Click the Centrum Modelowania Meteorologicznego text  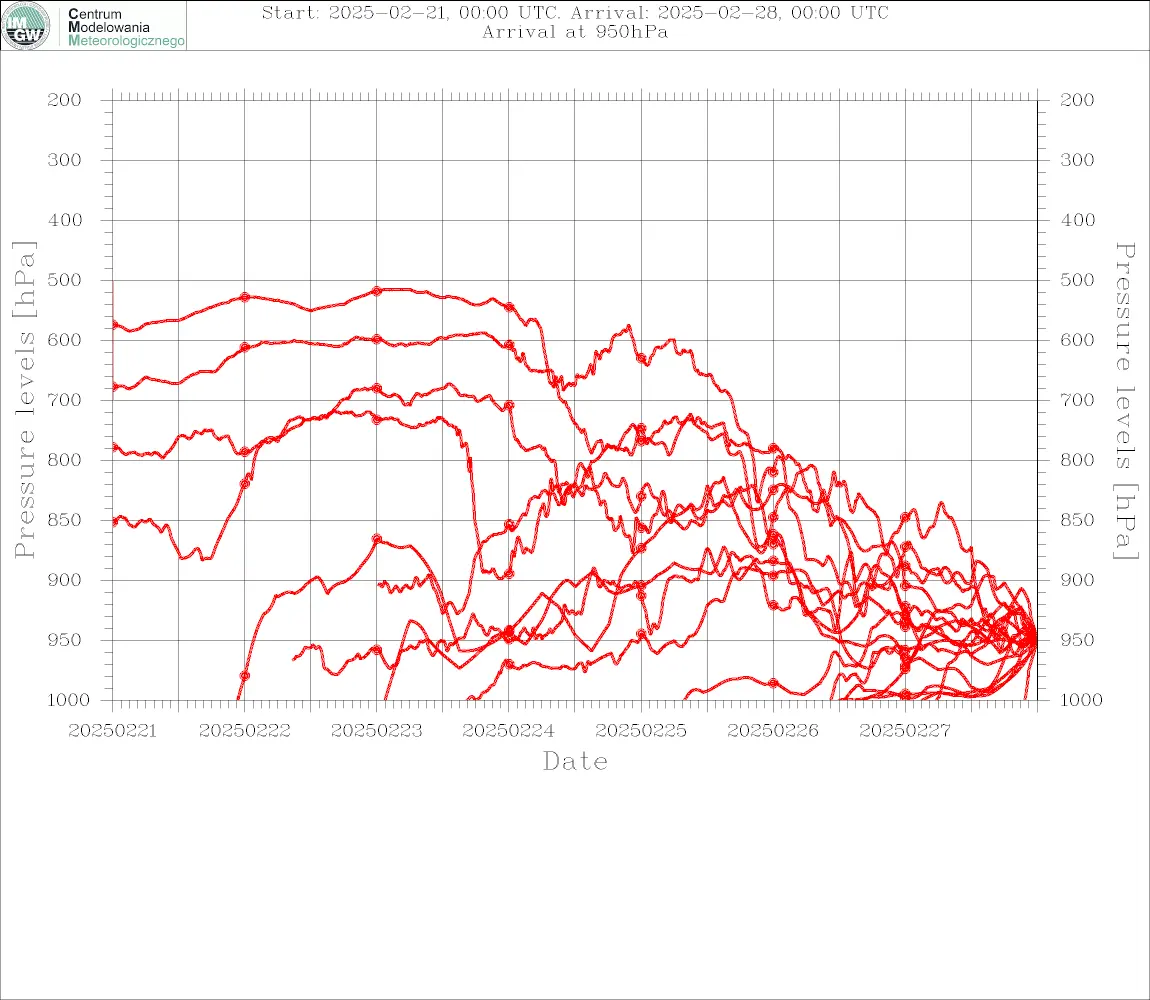[125, 27]
